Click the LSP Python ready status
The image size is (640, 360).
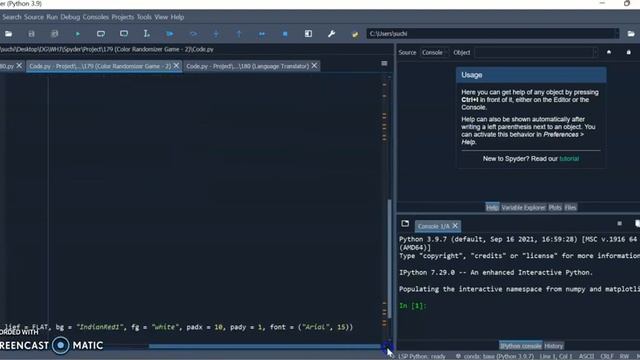[422, 356]
